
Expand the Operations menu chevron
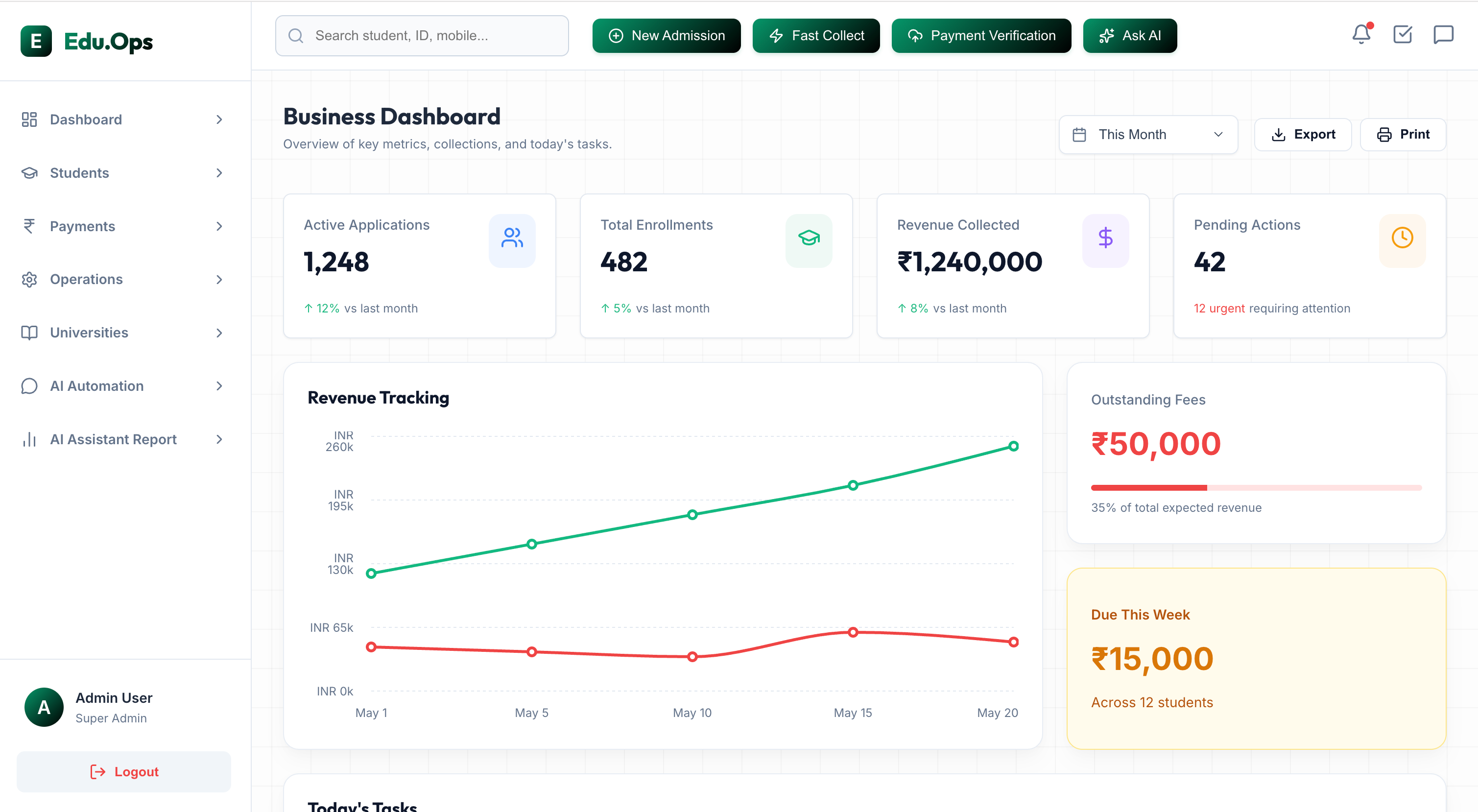[219, 280]
